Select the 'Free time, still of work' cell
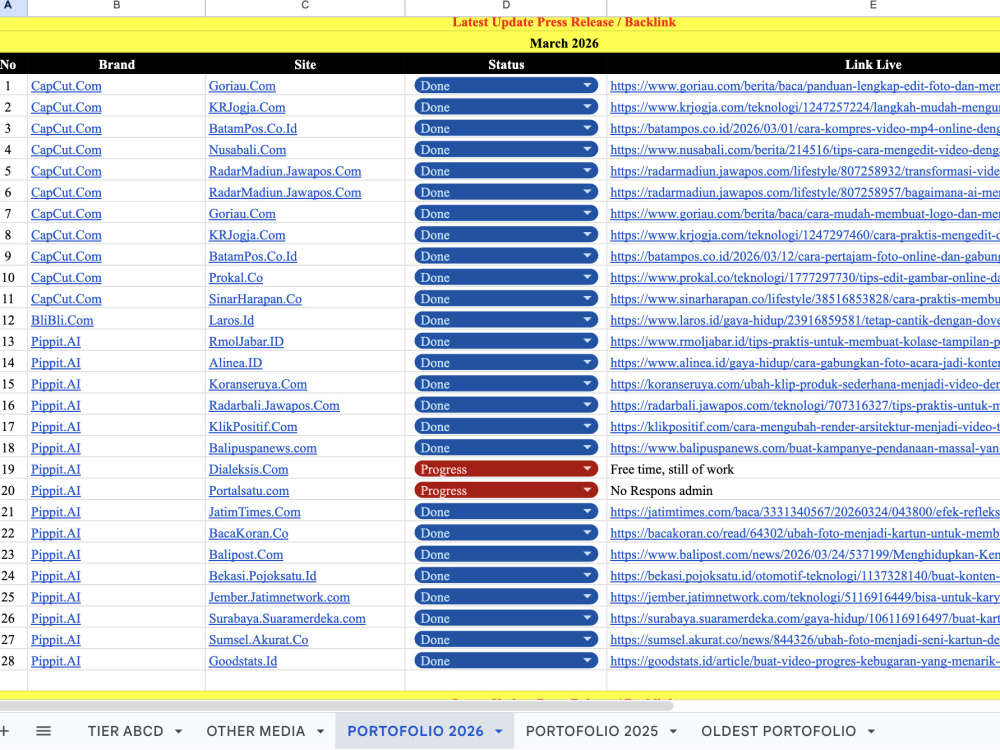This screenshot has width=1000, height=750. 804,469
